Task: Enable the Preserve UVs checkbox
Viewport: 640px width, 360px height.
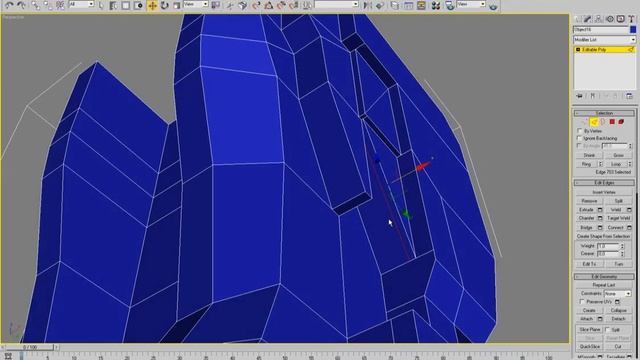Action: pos(582,302)
